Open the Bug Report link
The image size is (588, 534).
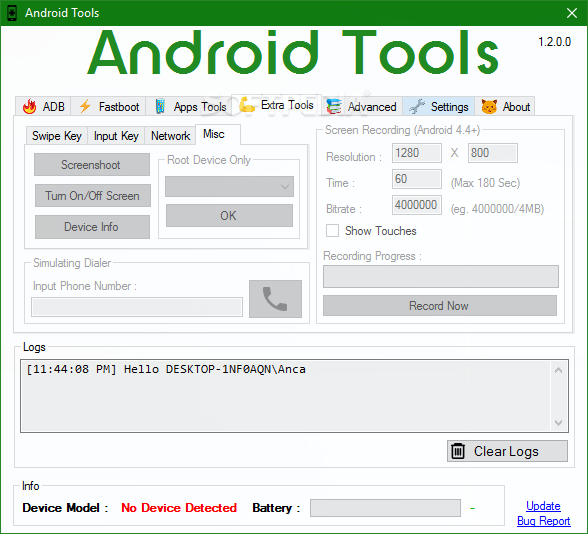(x=543, y=521)
